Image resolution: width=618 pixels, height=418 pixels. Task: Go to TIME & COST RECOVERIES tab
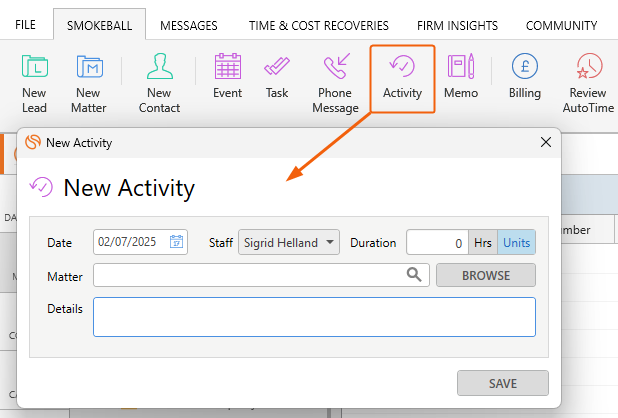click(x=318, y=26)
